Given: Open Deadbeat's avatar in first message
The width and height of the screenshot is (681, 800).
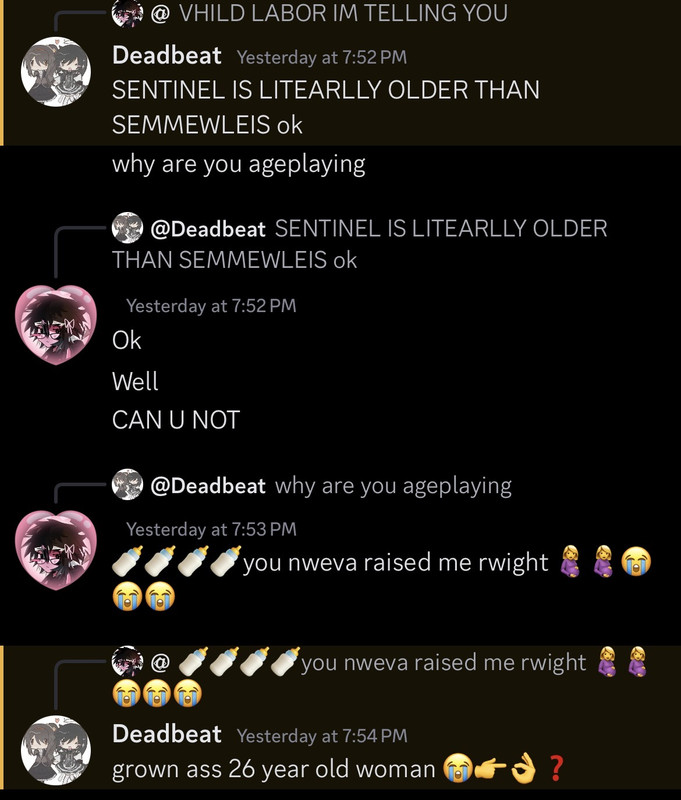Looking at the screenshot, I should click(x=56, y=71).
